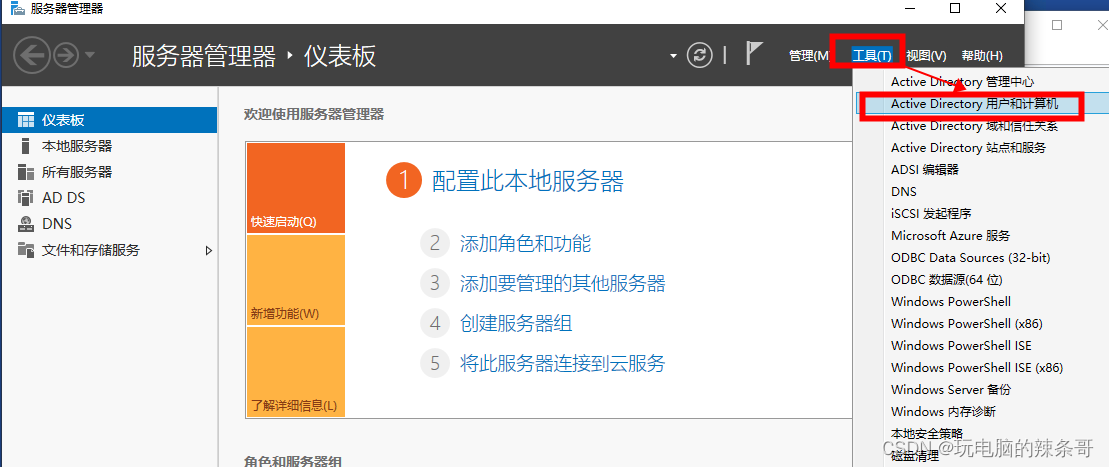Click the 仪表板 grid icon
Screen dimensions: 1109x467
pos(26,120)
